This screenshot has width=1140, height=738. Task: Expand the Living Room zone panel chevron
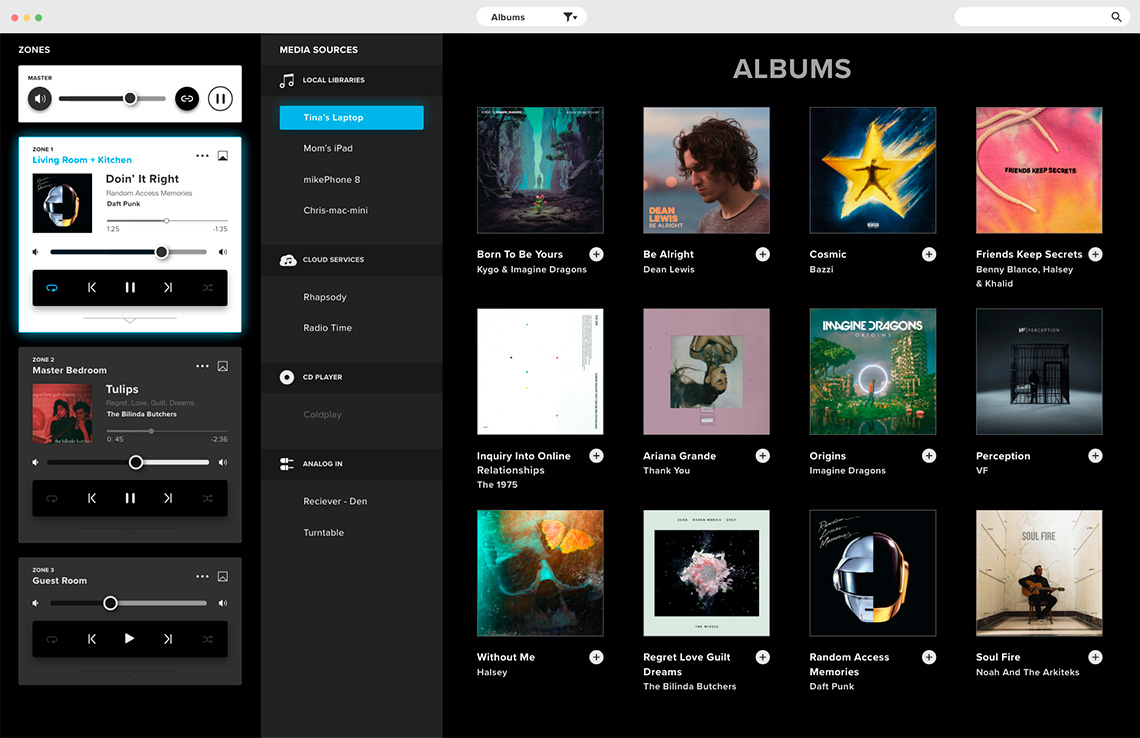(x=129, y=320)
